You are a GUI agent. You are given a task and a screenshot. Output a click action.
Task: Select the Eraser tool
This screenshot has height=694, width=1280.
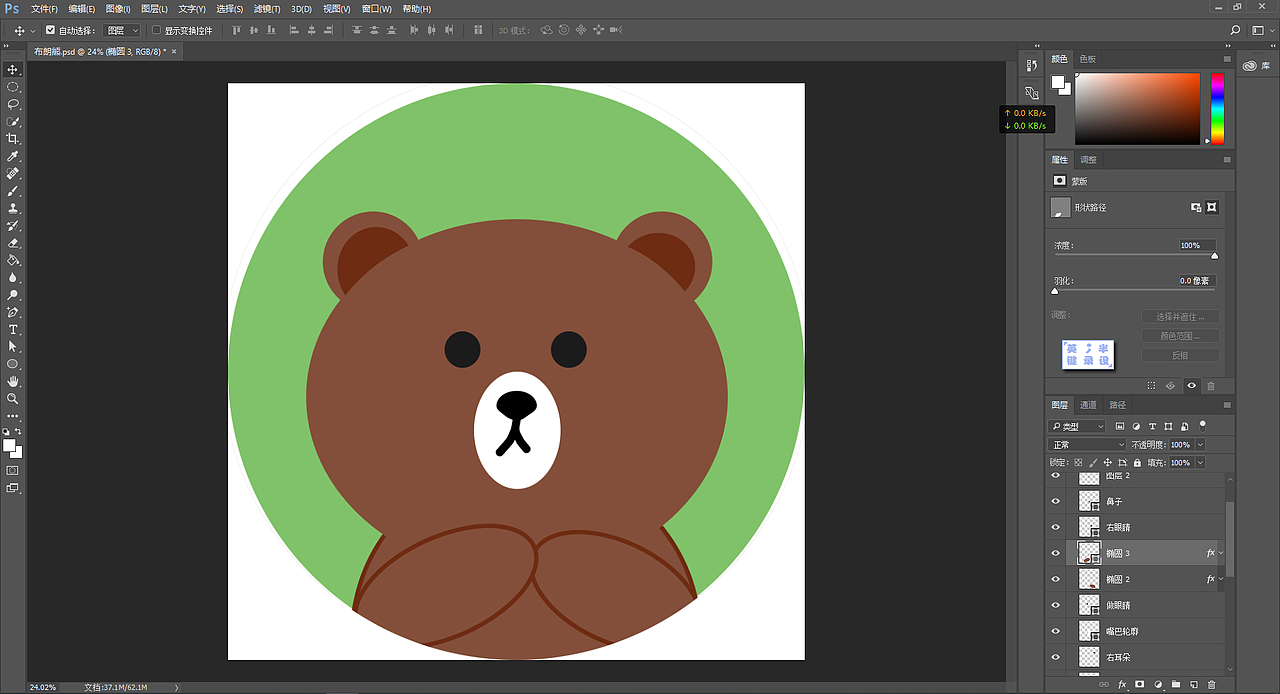[x=13, y=243]
